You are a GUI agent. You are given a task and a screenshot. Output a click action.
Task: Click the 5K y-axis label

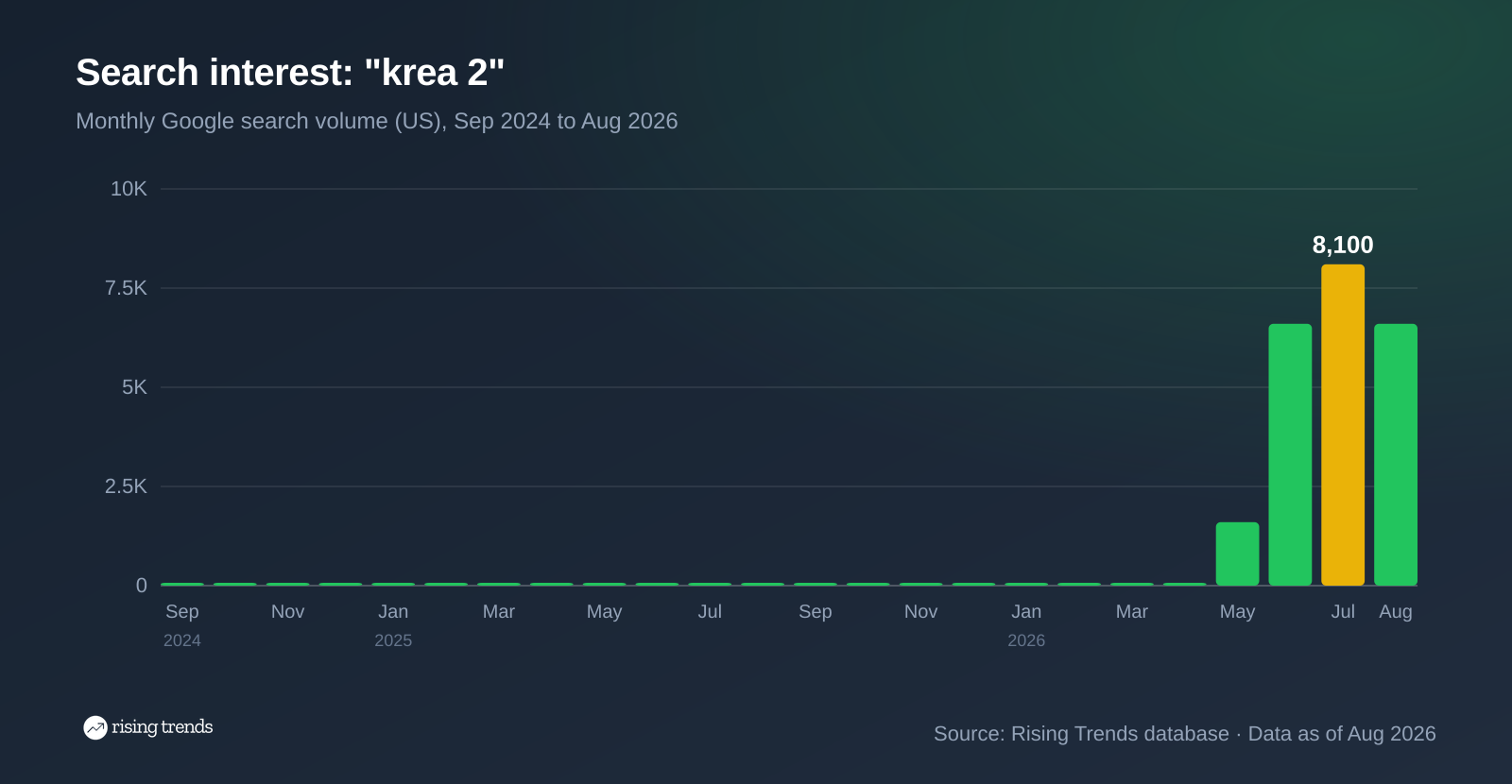134,387
